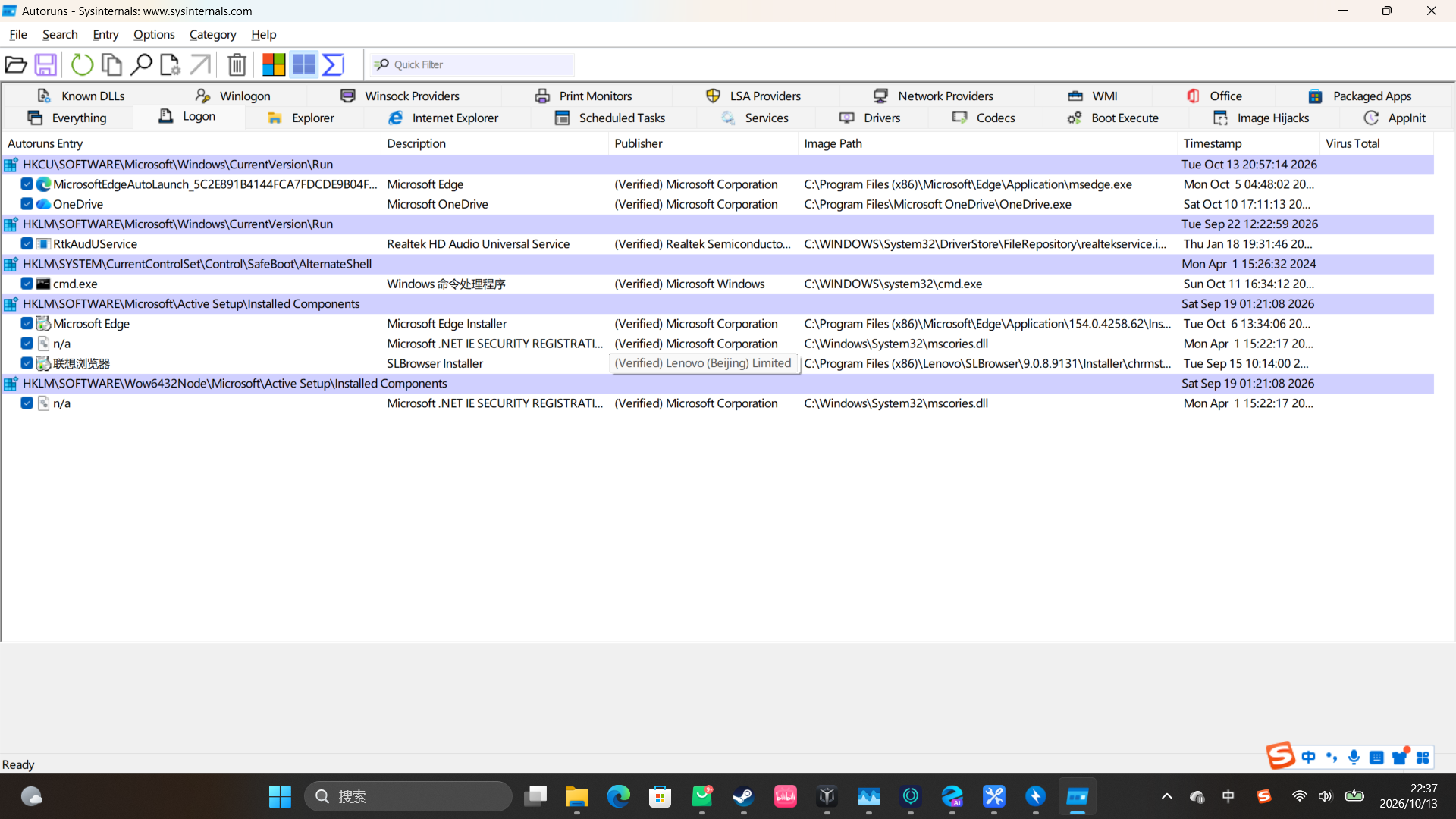Sort by the Timestamp column header
Viewport: 1456px width, 819px height.
point(1248,143)
